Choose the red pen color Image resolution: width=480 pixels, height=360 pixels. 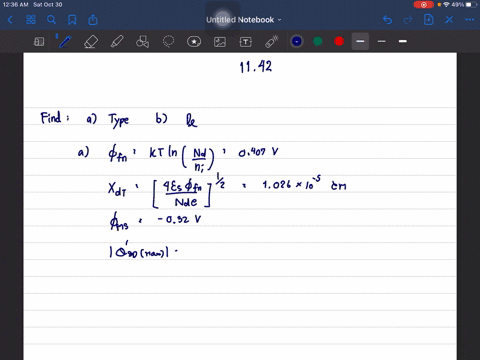tap(339, 41)
